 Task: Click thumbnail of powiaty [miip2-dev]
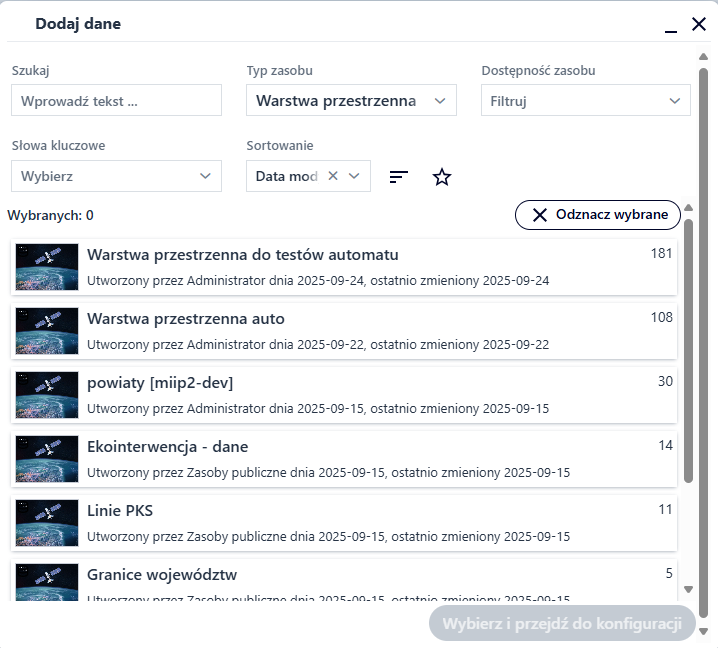click(x=47, y=394)
